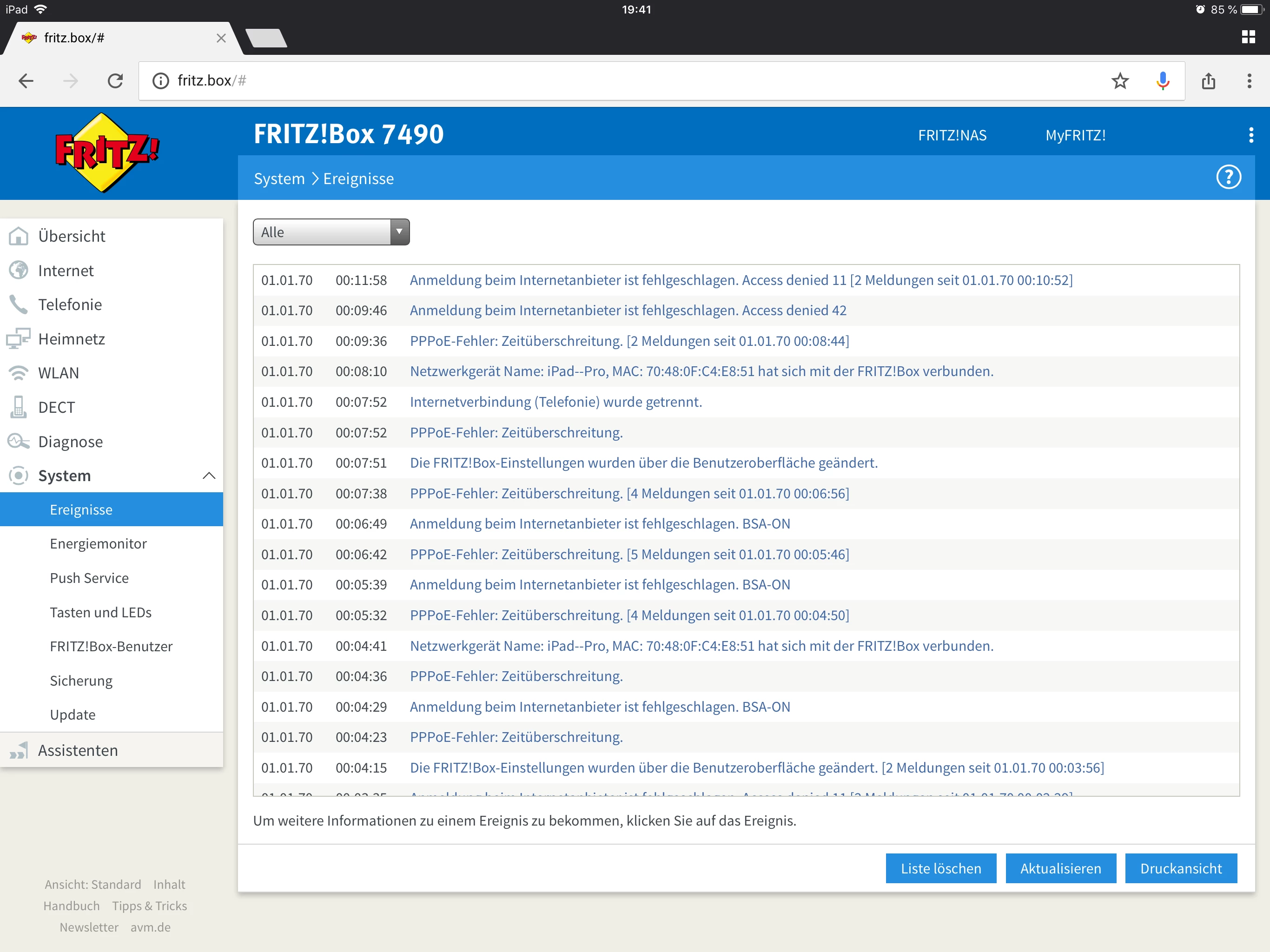Image resolution: width=1270 pixels, height=952 pixels.
Task: Click the bookmark star icon
Action: (x=1119, y=81)
